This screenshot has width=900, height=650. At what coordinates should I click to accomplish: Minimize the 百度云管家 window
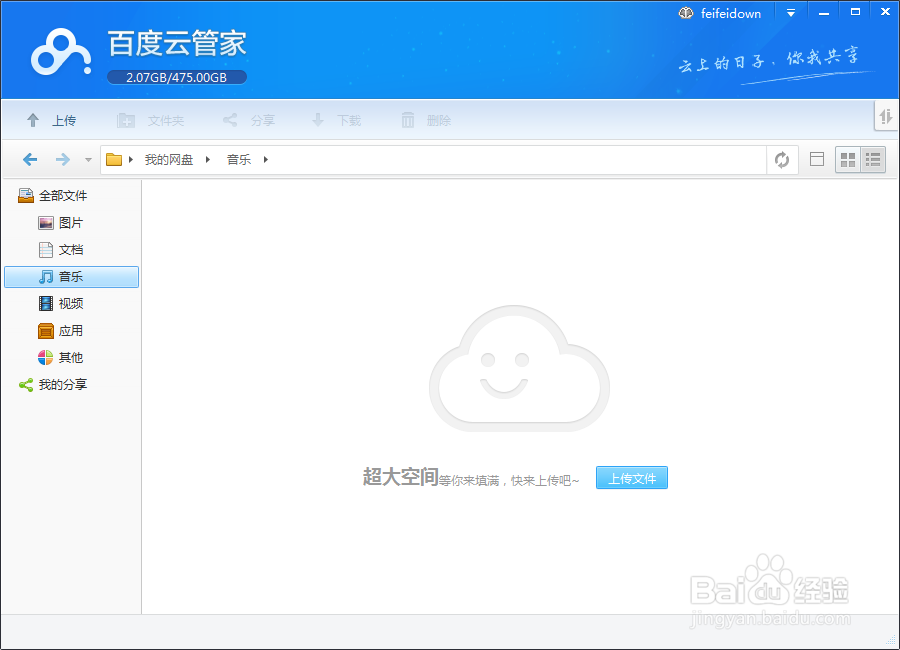[824, 13]
